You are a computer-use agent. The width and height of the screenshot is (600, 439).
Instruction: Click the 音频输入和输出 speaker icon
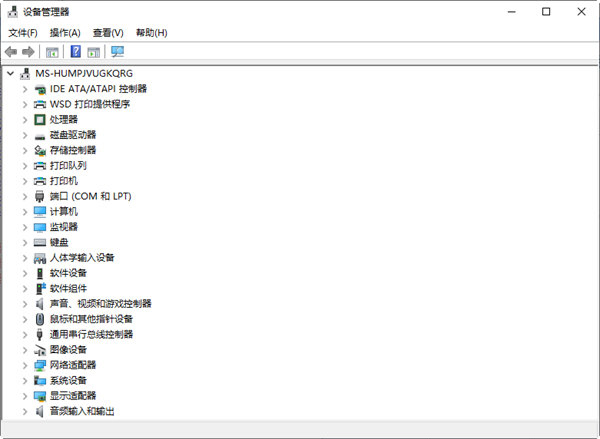(x=39, y=411)
